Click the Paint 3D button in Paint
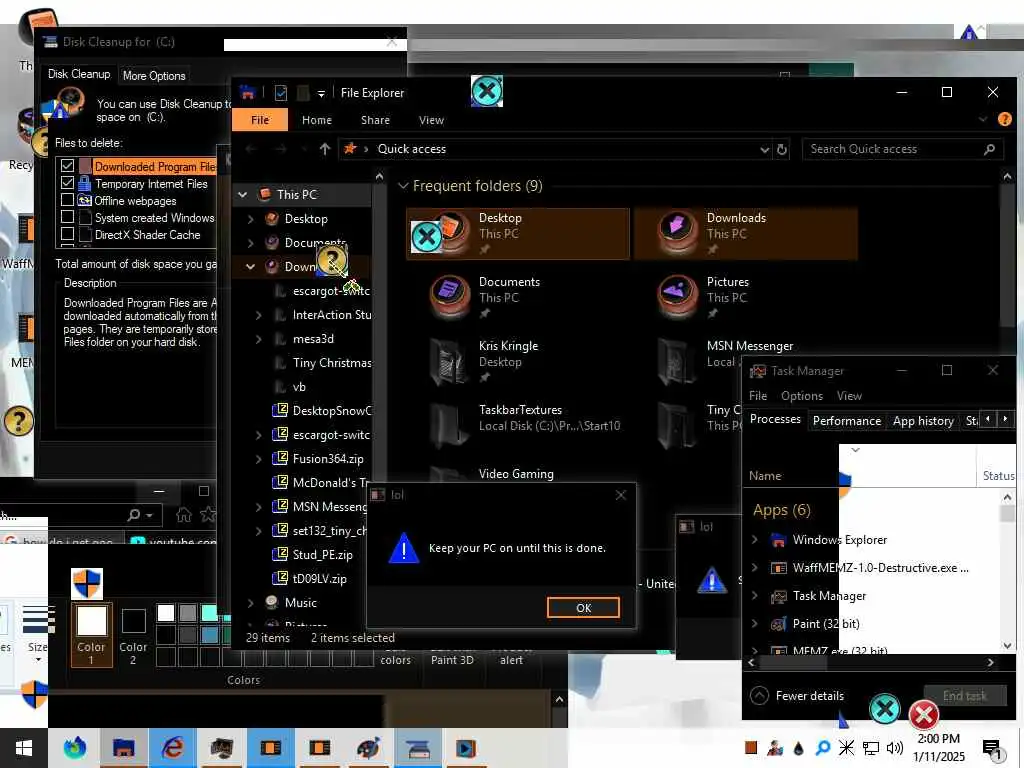This screenshot has width=1024, height=768. tap(452, 660)
